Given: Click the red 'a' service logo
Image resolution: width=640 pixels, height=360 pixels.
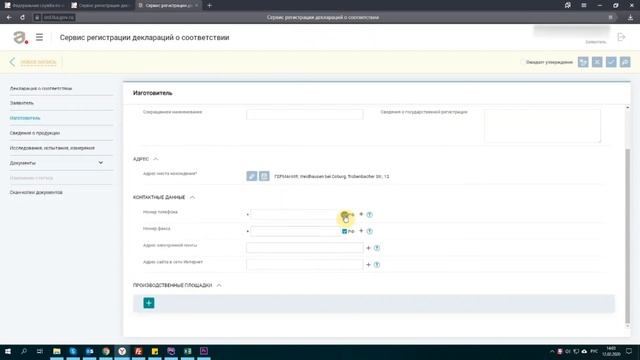Looking at the screenshot, I should 20,38.
